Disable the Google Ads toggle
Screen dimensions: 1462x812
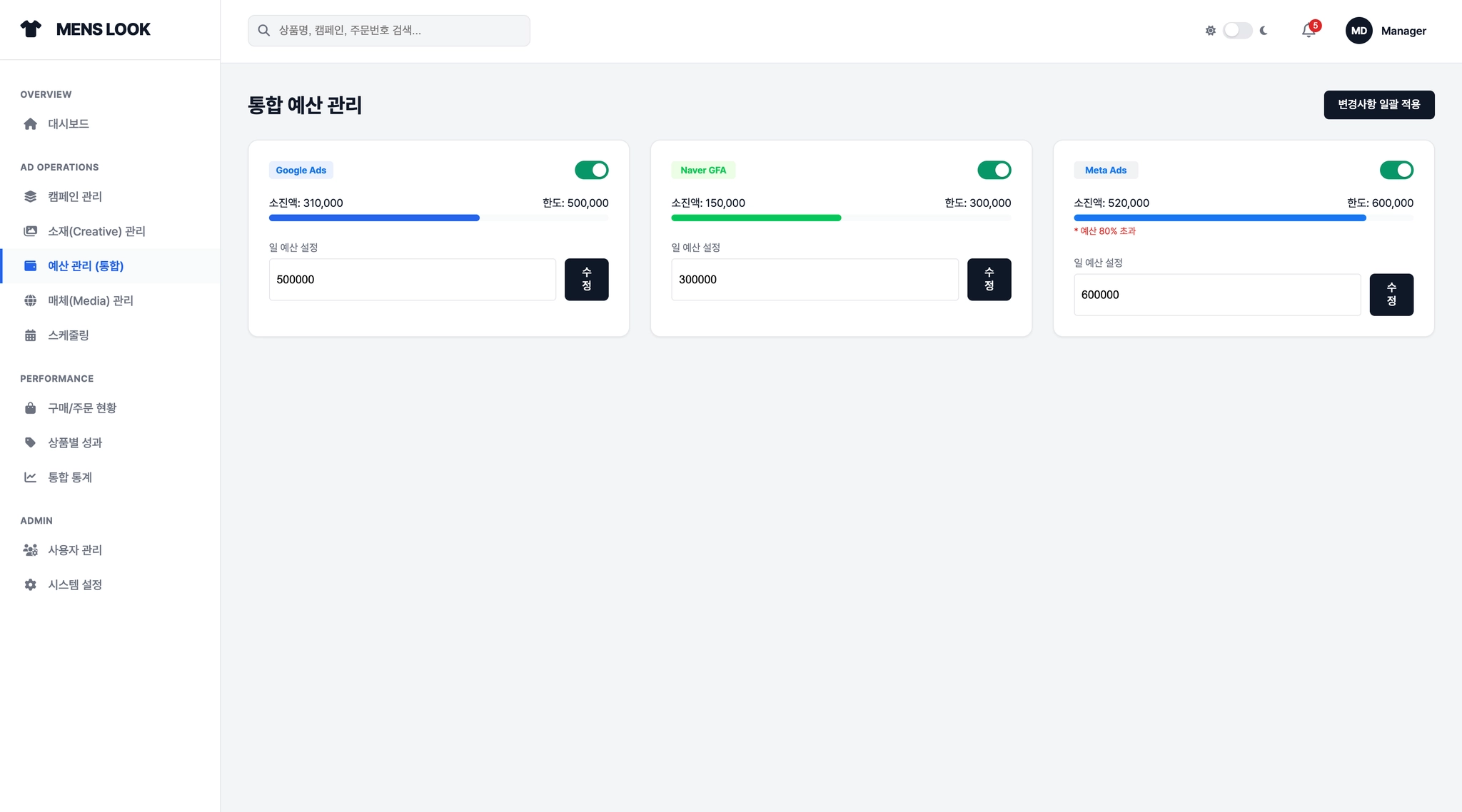click(x=591, y=170)
